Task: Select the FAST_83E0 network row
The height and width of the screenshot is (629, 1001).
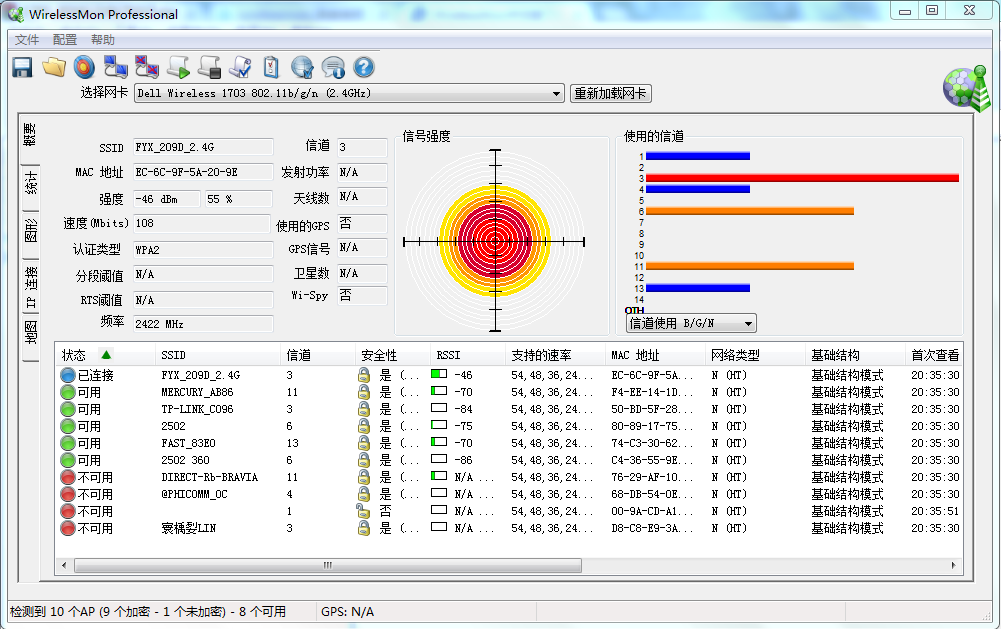Action: pyautogui.click(x=509, y=443)
